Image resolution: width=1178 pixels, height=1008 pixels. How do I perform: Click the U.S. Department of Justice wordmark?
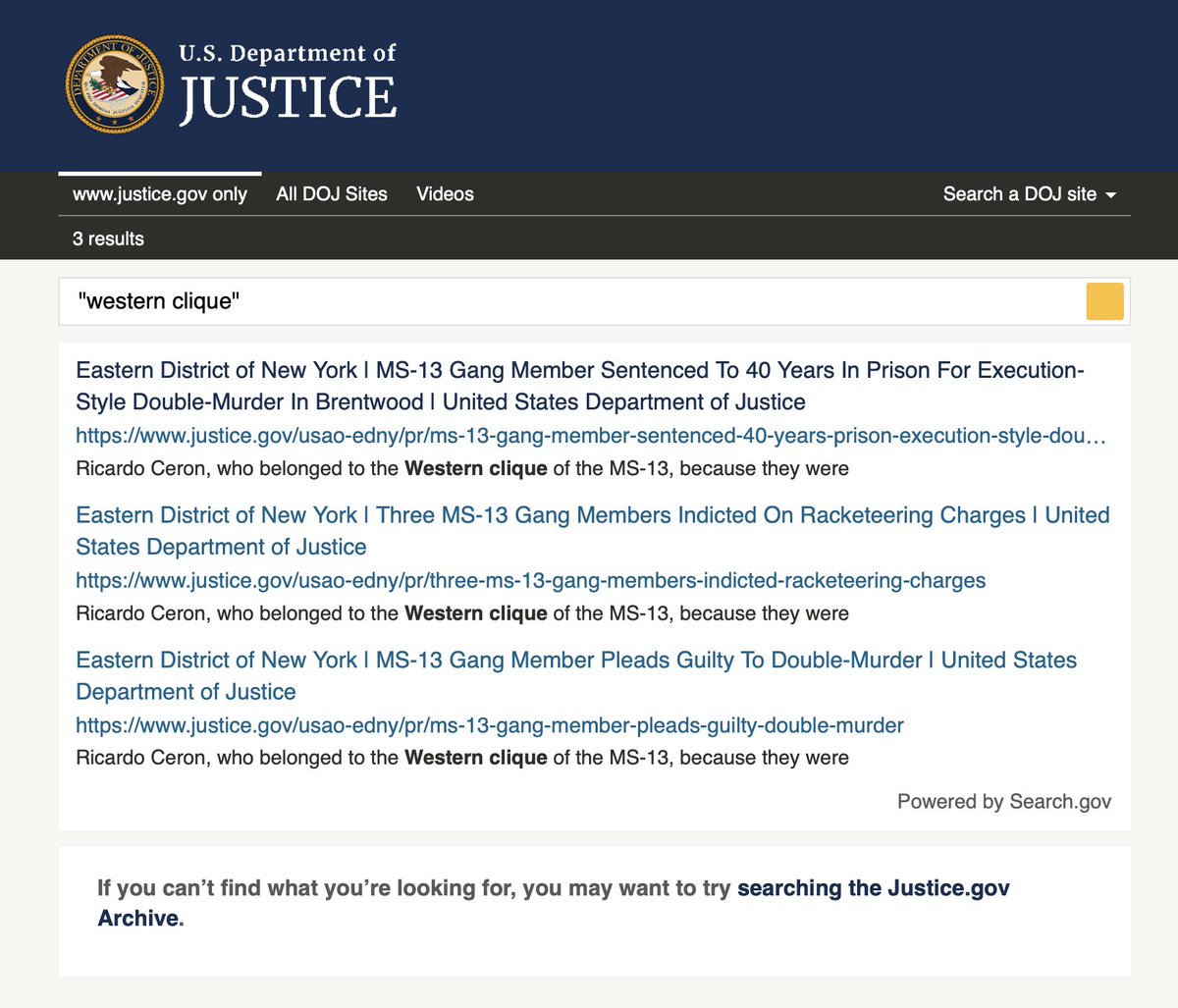click(x=288, y=83)
